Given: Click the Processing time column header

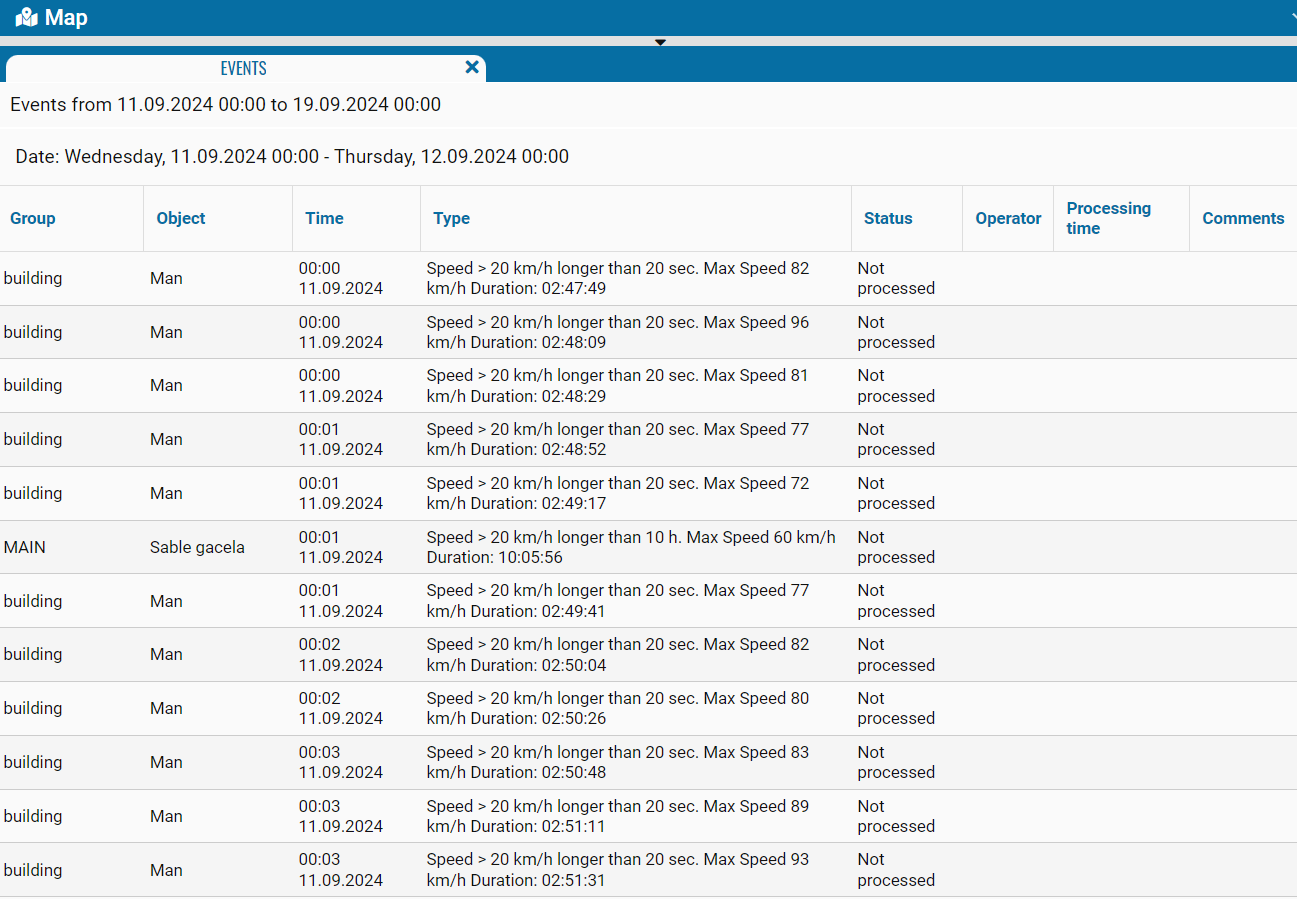Looking at the screenshot, I should tap(1108, 218).
